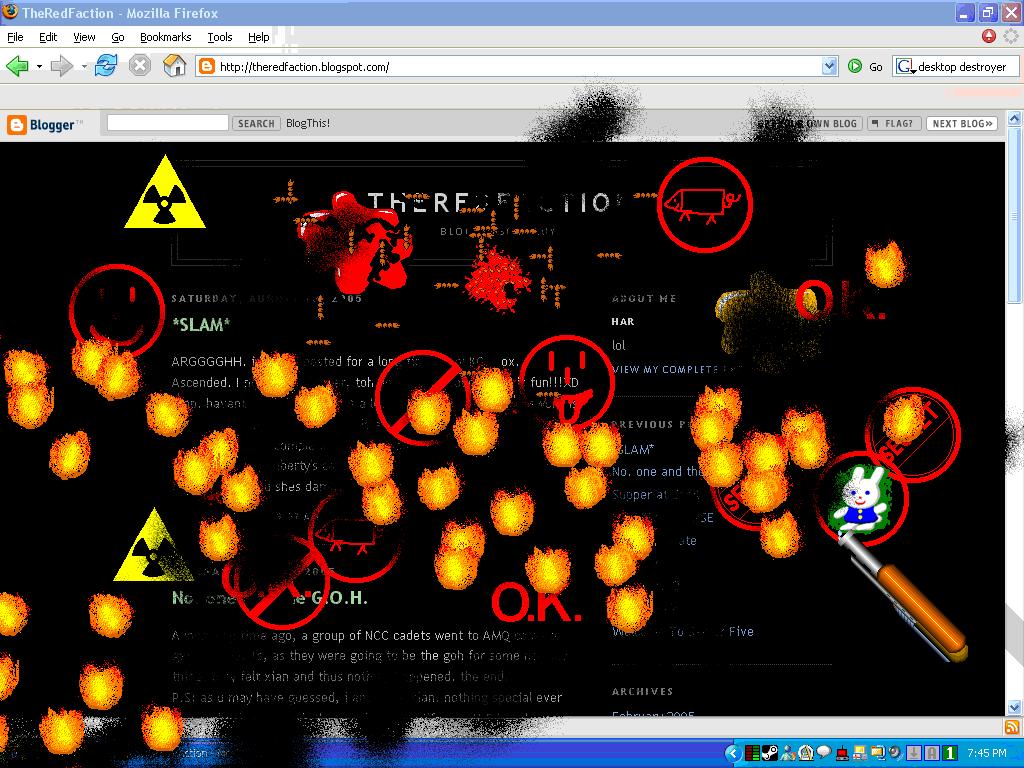Screen dimensions: 1024x768
Task: Expand the address bar URL dropdown
Action: (829, 66)
